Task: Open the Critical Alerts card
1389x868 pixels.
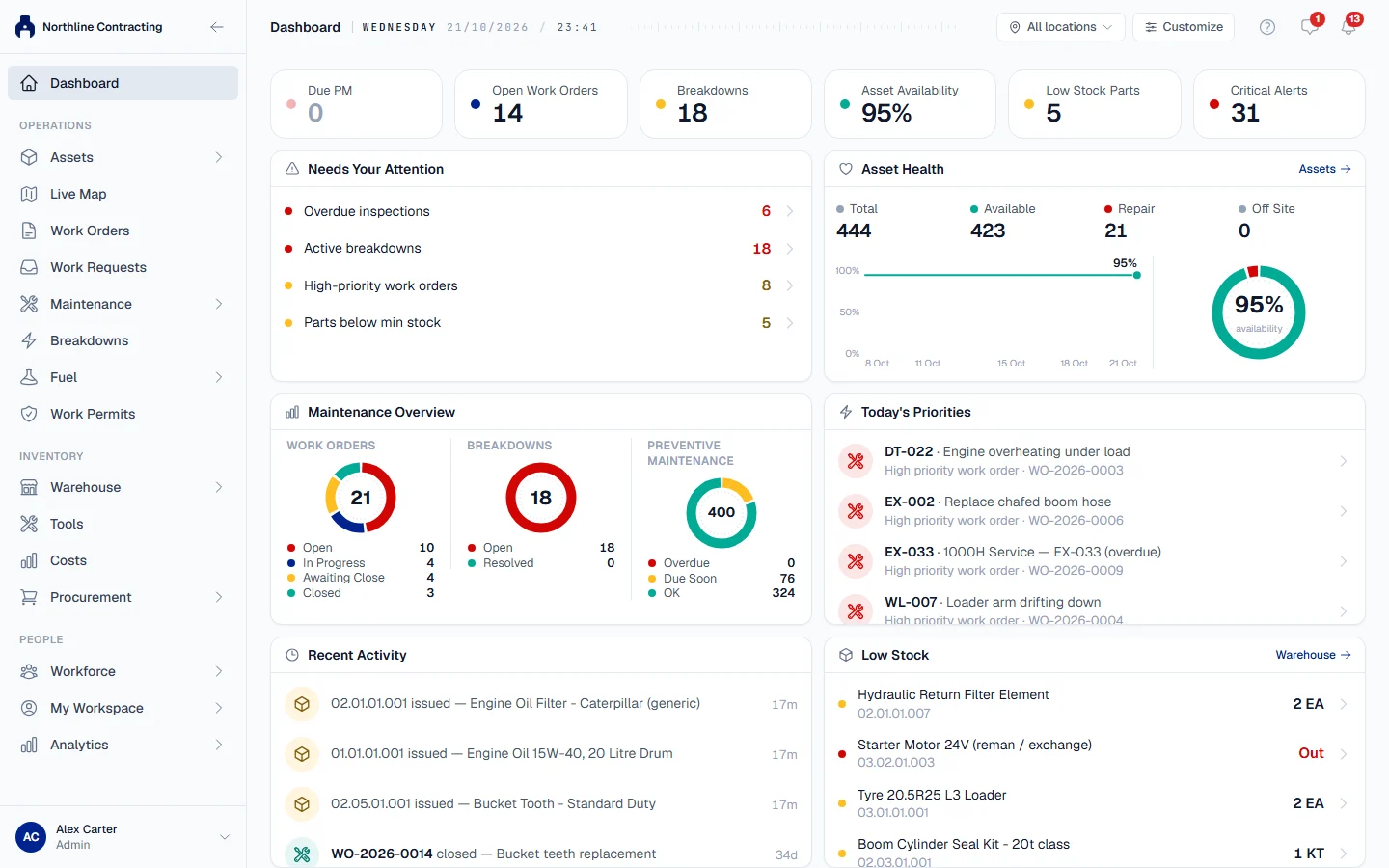Action: (x=1279, y=104)
